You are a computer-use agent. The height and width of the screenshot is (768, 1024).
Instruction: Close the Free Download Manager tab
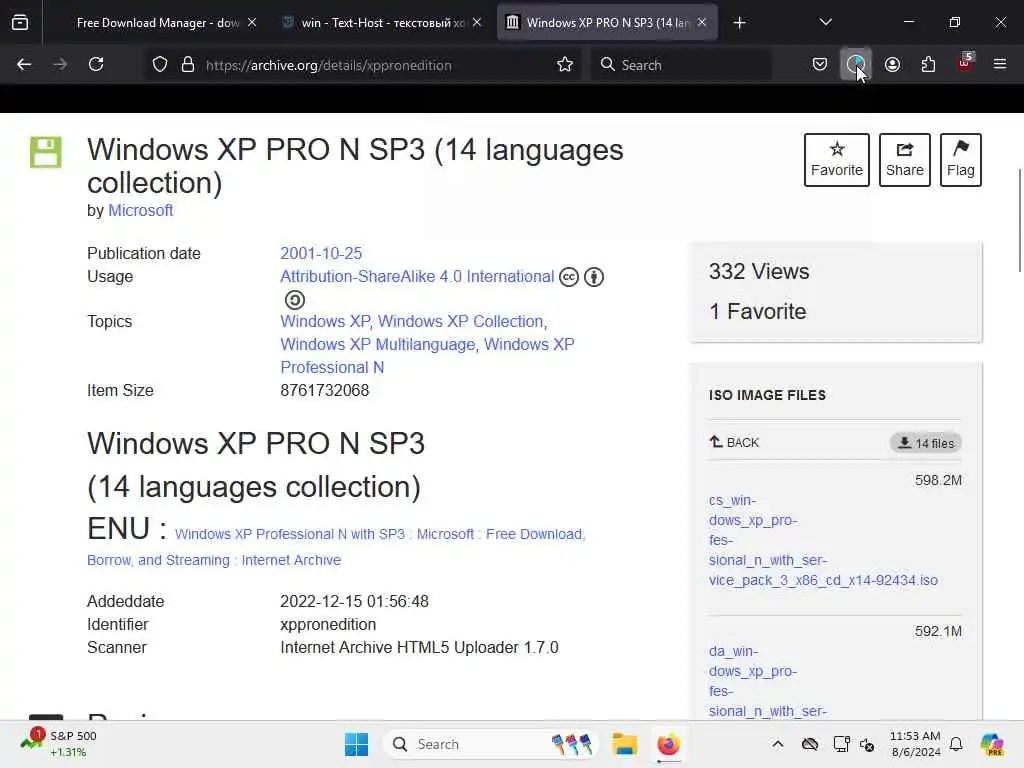252,22
